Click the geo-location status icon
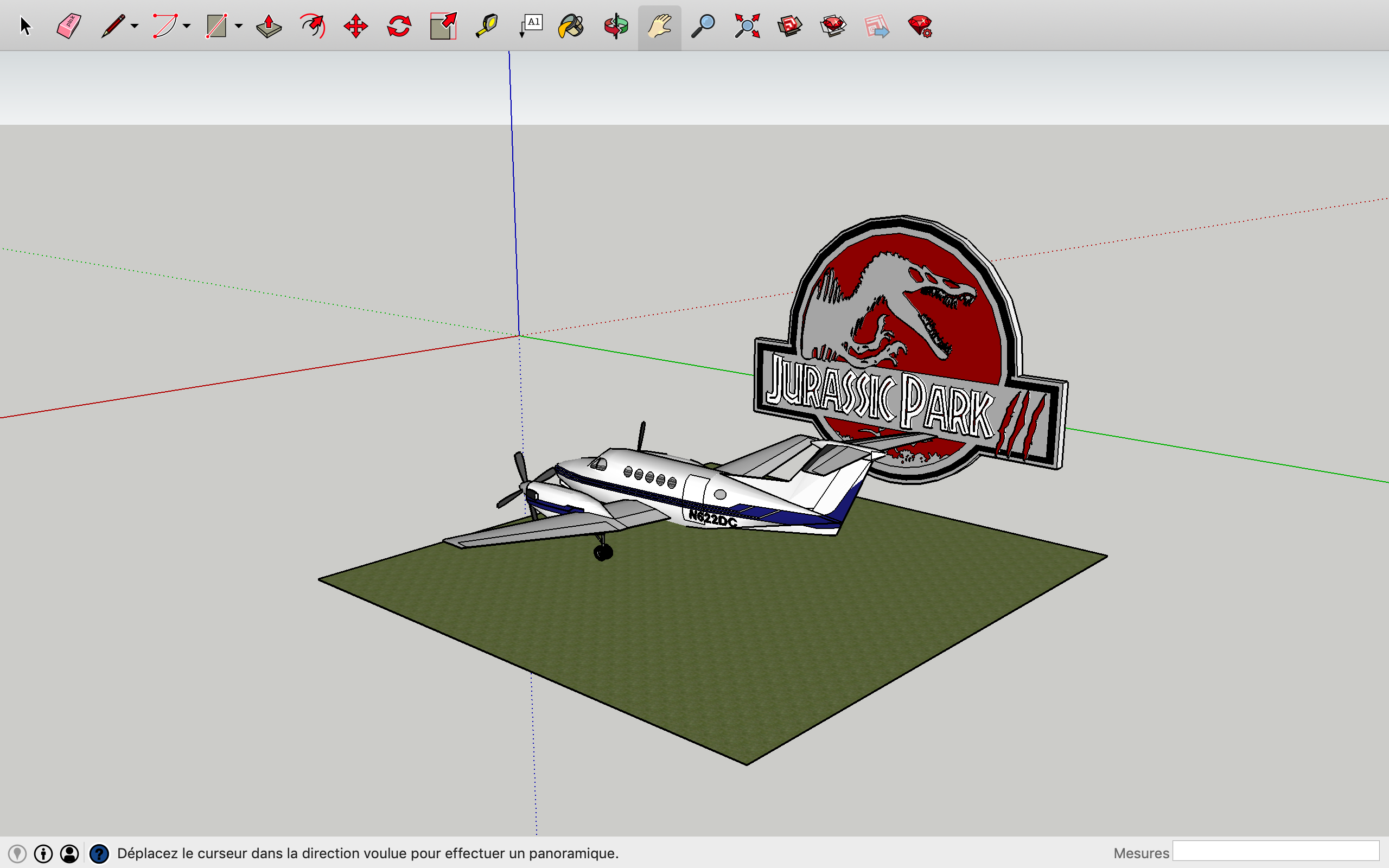 [17, 854]
